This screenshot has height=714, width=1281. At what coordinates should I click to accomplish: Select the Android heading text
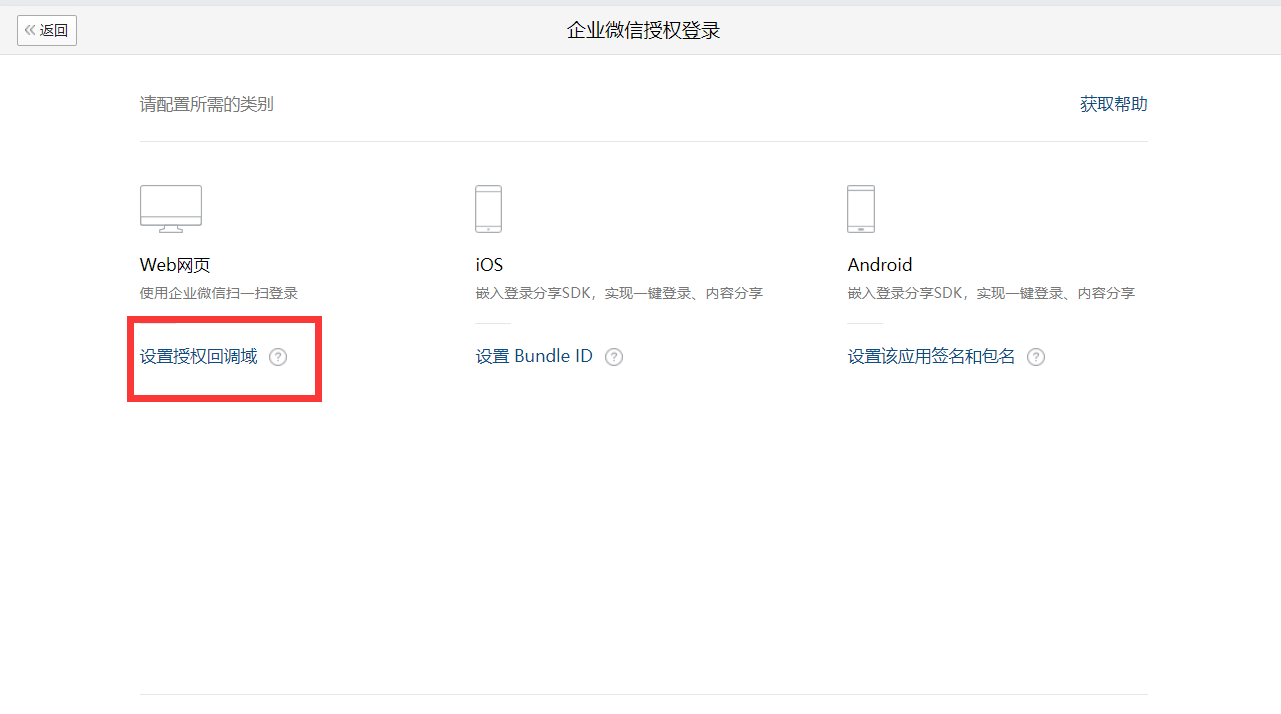(x=880, y=265)
